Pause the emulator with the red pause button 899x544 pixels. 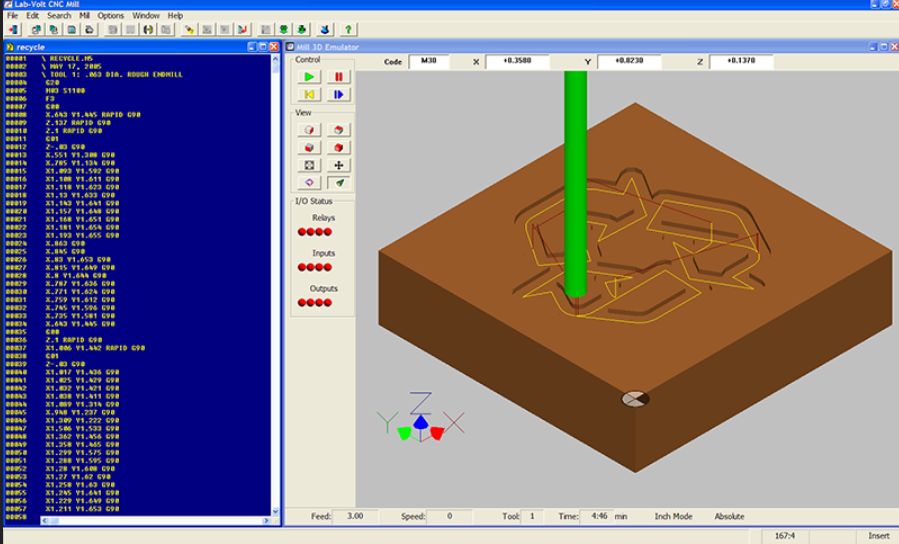[x=338, y=77]
